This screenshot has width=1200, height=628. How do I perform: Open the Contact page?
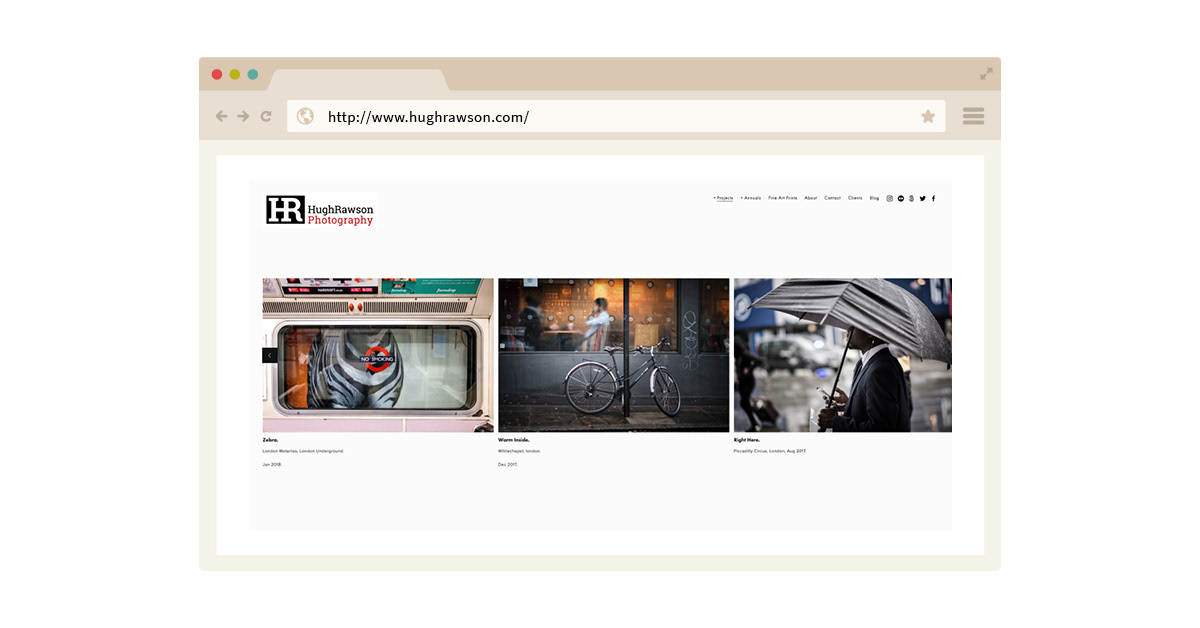[x=833, y=198]
